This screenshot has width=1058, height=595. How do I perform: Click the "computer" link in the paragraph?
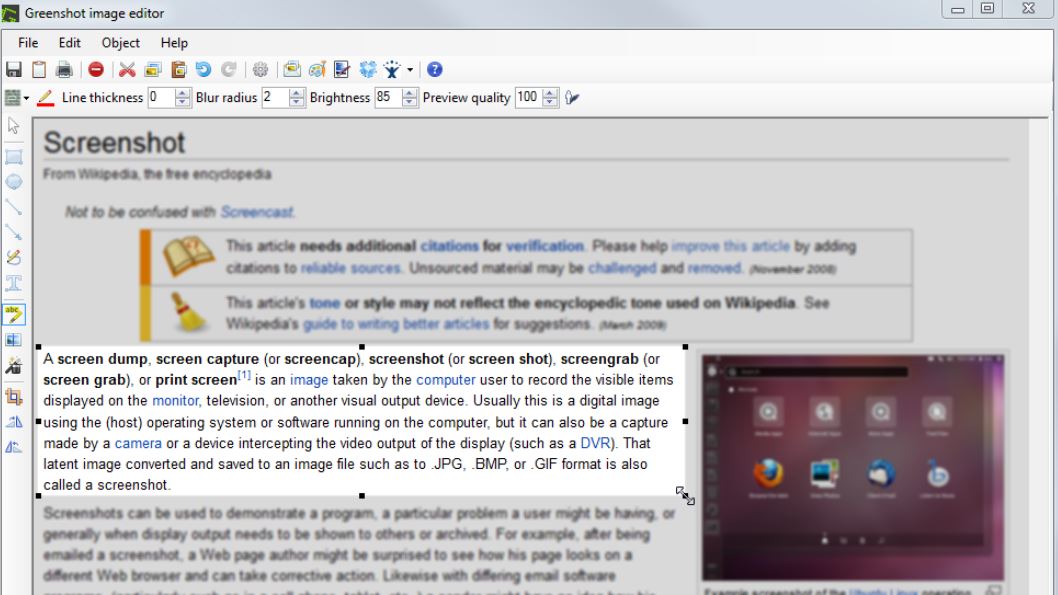pos(445,380)
